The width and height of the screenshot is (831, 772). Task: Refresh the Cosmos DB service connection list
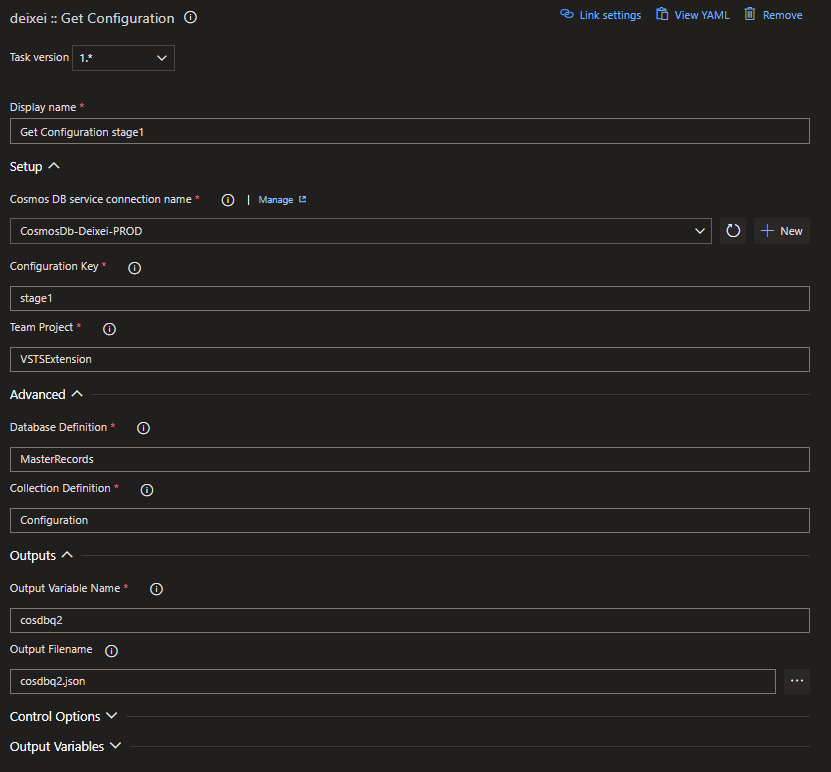[x=733, y=231]
